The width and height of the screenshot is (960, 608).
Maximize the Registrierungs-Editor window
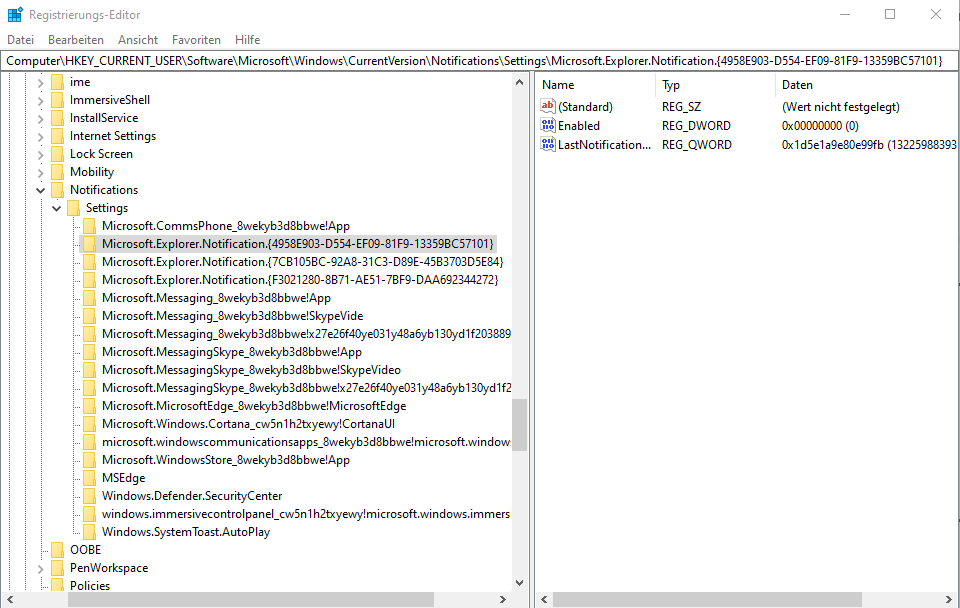tap(890, 14)
